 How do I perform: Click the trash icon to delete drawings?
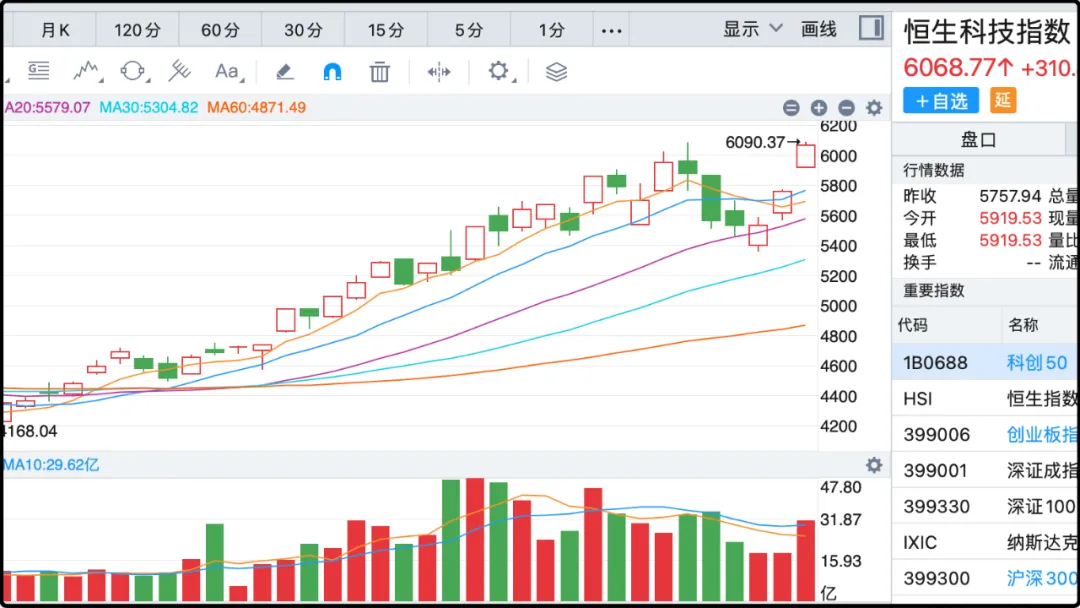point(379,71)
